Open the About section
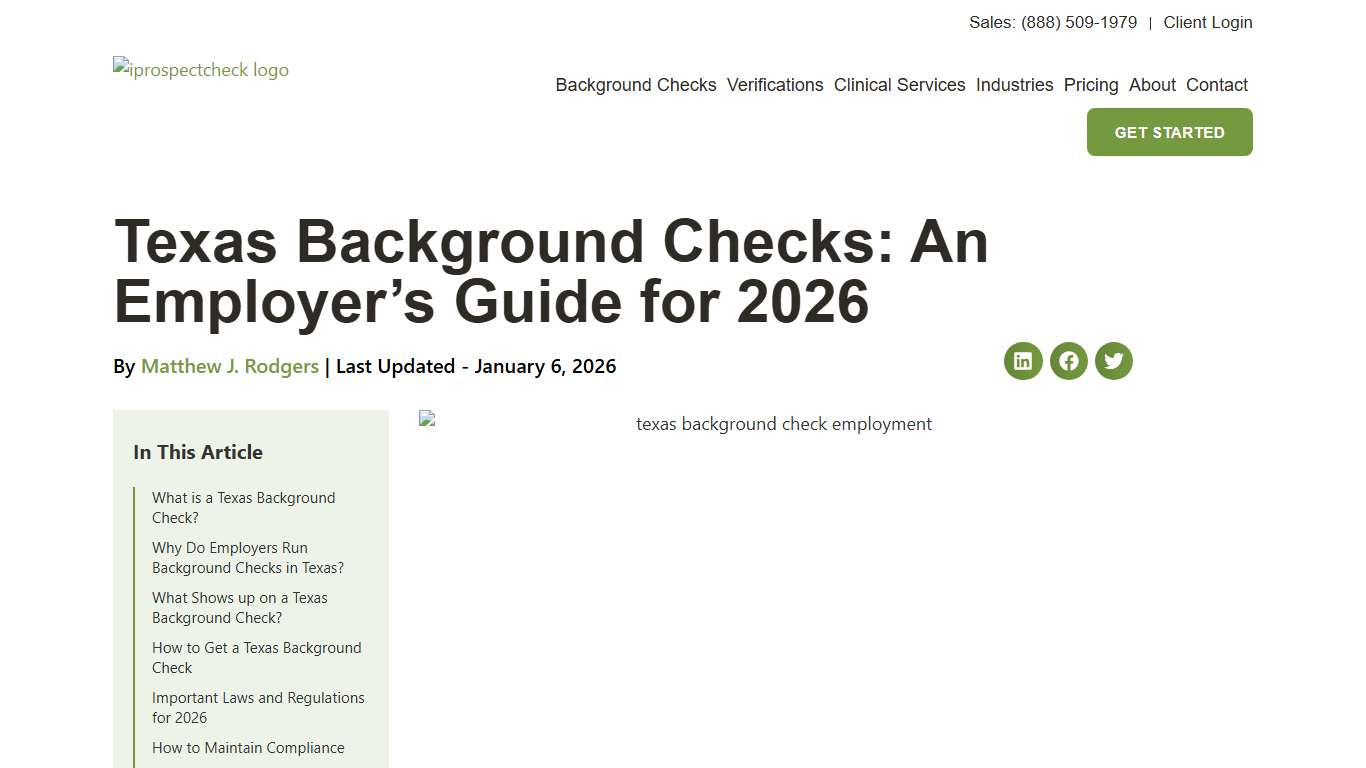 click(1152, 85)
